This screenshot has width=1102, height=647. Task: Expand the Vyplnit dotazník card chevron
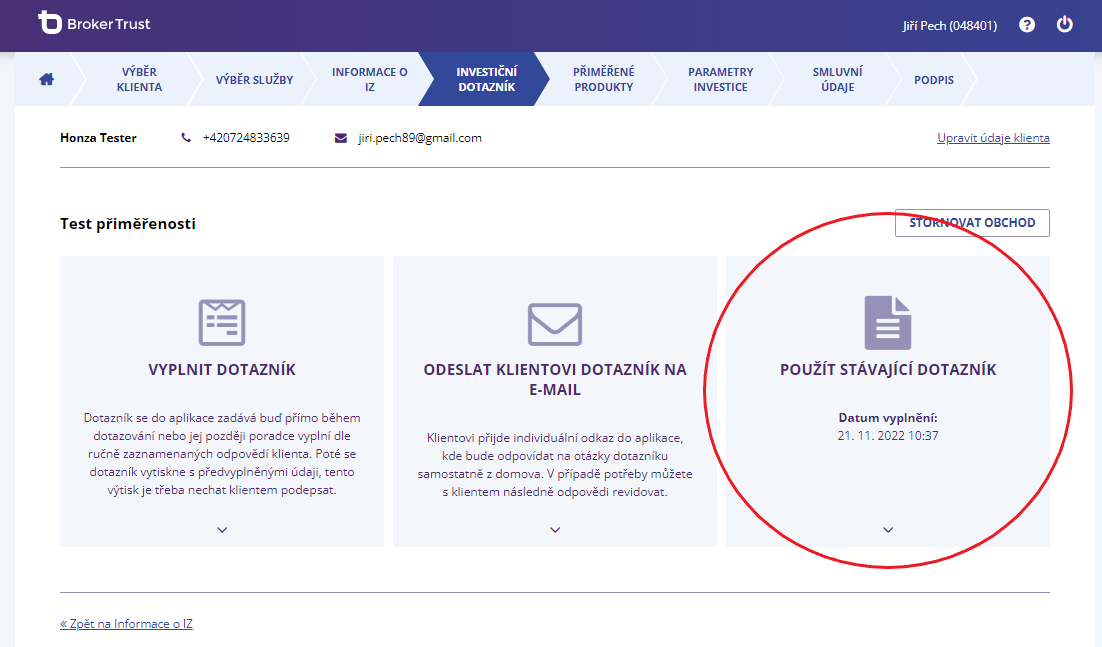[222, 530]
